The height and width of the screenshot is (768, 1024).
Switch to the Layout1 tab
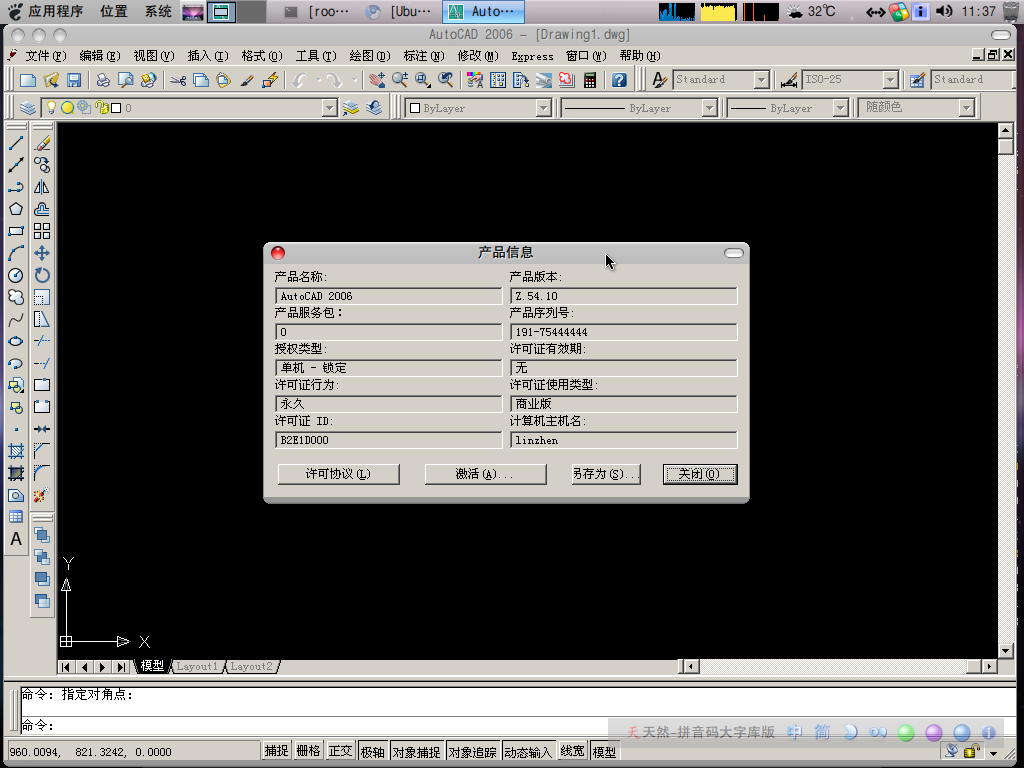[x=197, y=666]
